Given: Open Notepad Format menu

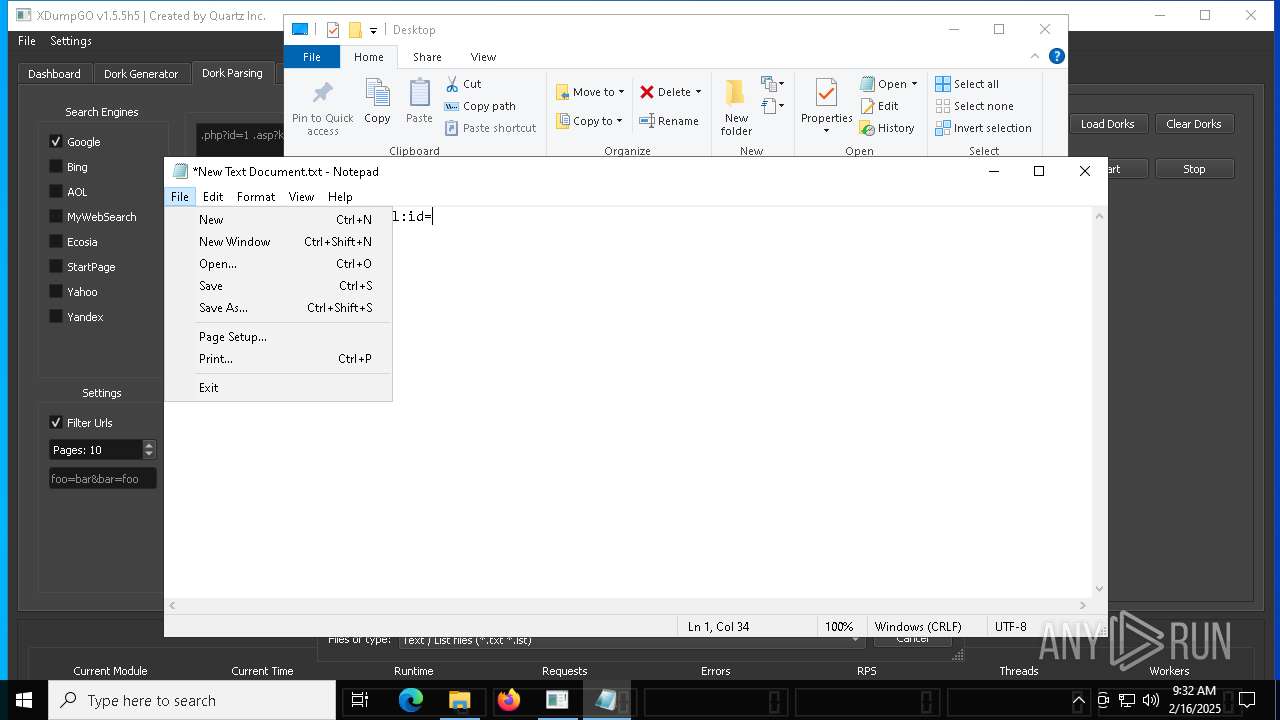Looking at the screenshot, I should click(x=256, y=197).
